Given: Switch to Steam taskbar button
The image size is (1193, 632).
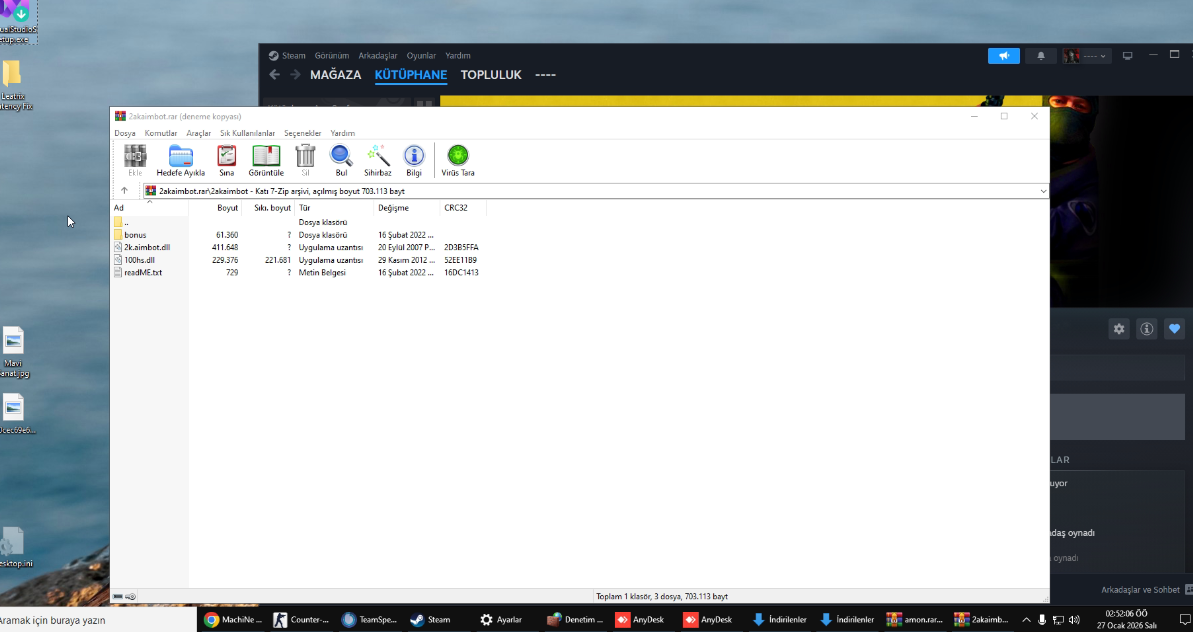Looking at the screenshot, I should (431, 619).
